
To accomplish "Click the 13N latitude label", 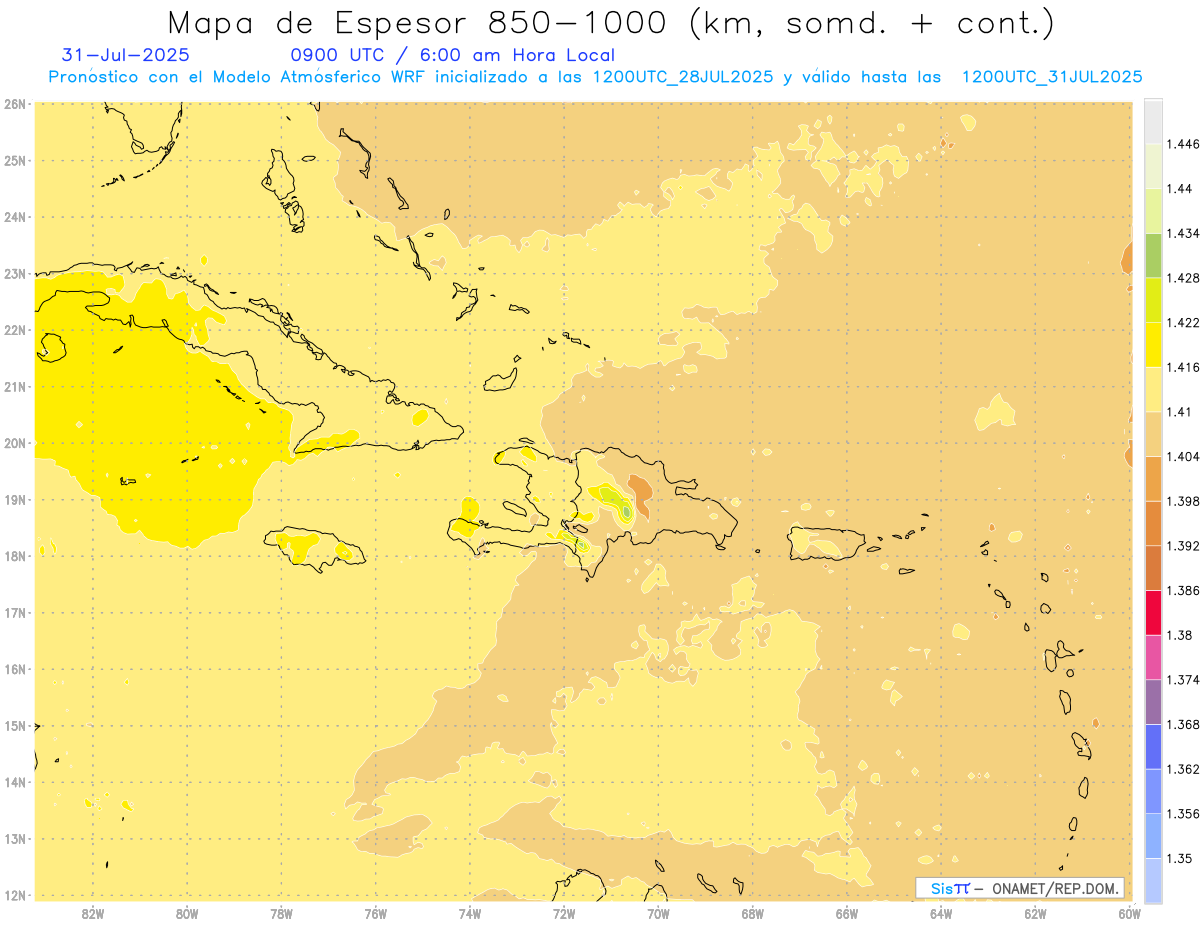I will click(x=14, y=838).
